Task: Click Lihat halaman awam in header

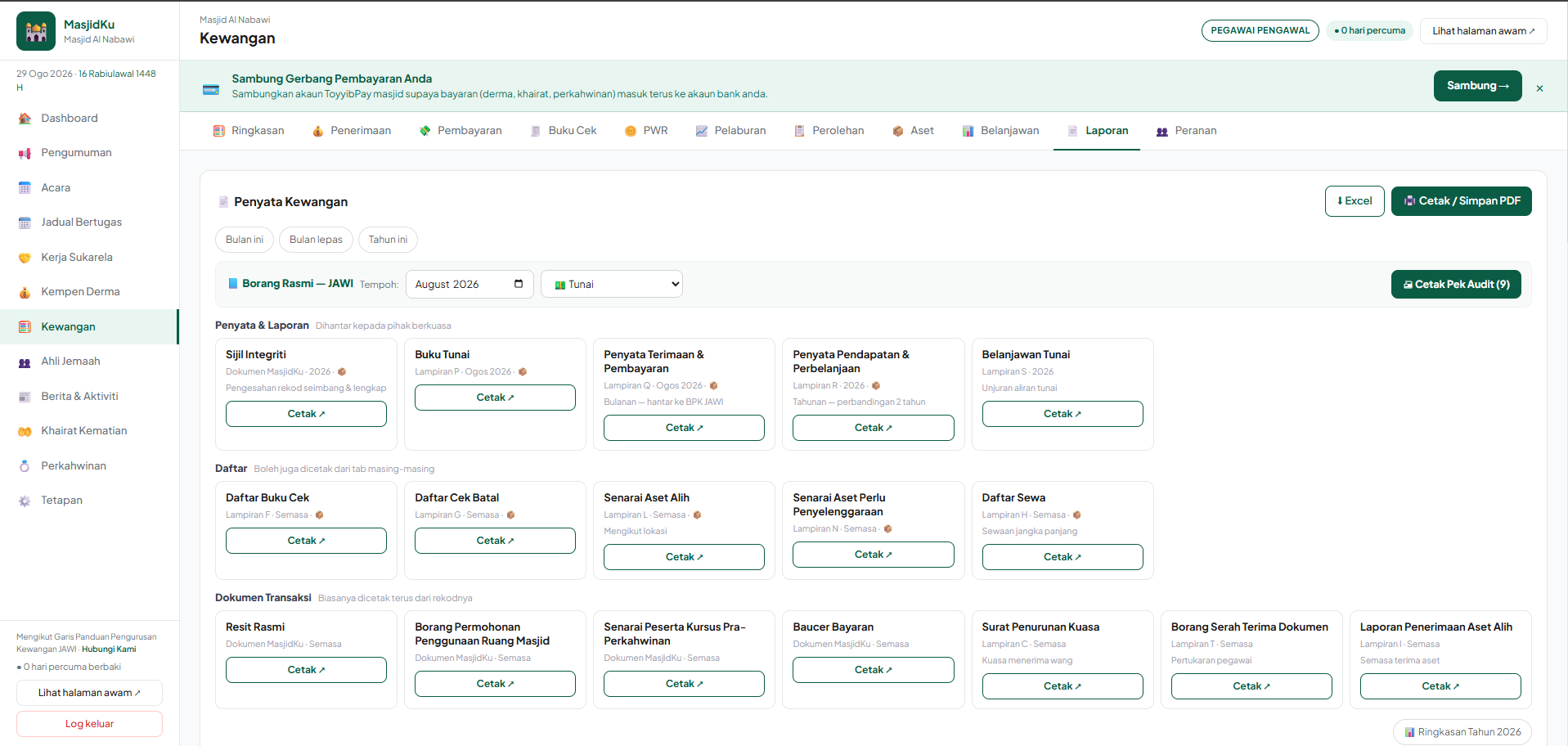Action: tap(1483, 31)
